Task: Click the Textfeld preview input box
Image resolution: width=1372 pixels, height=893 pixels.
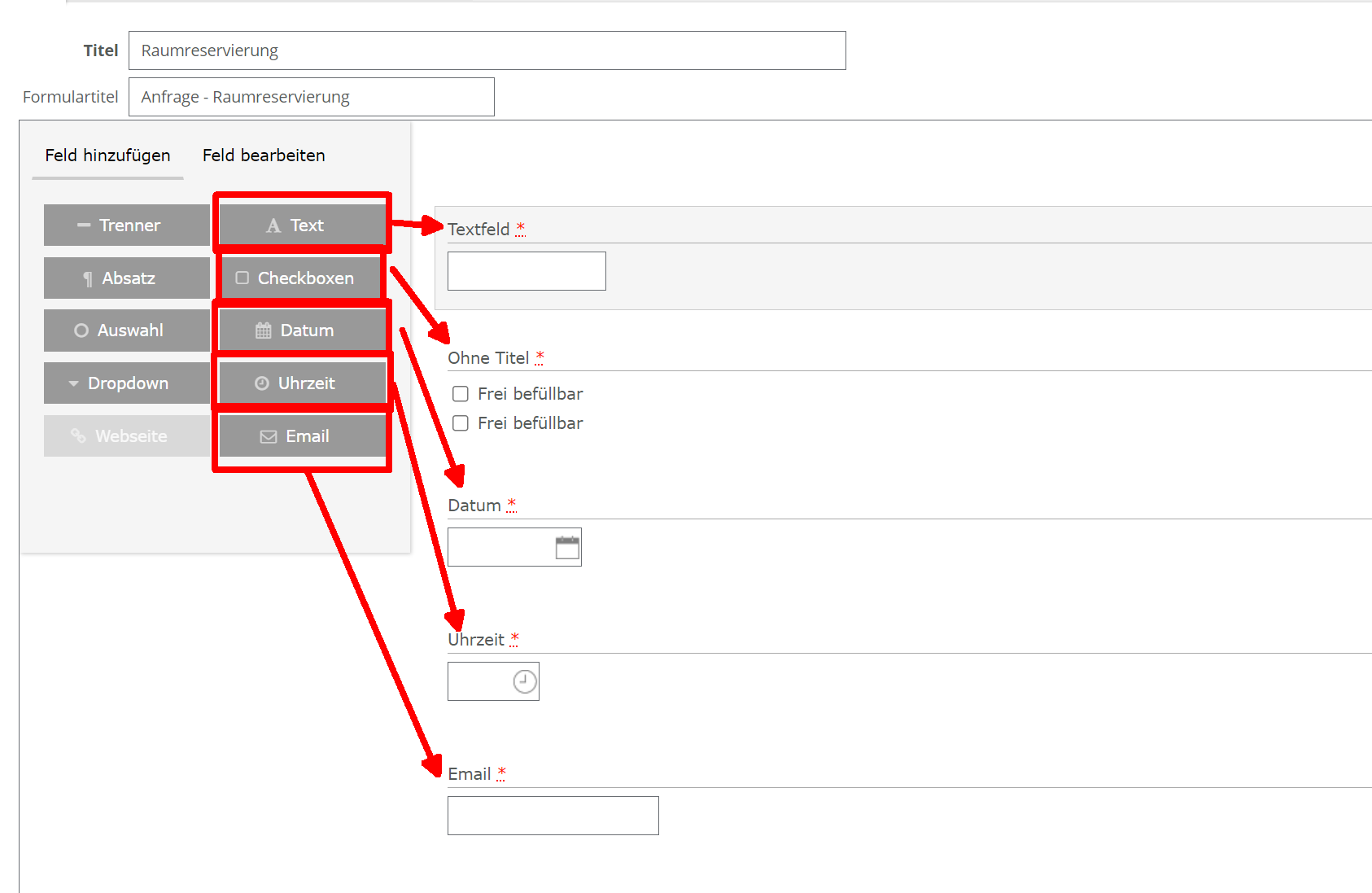Action: coord(527,271)
